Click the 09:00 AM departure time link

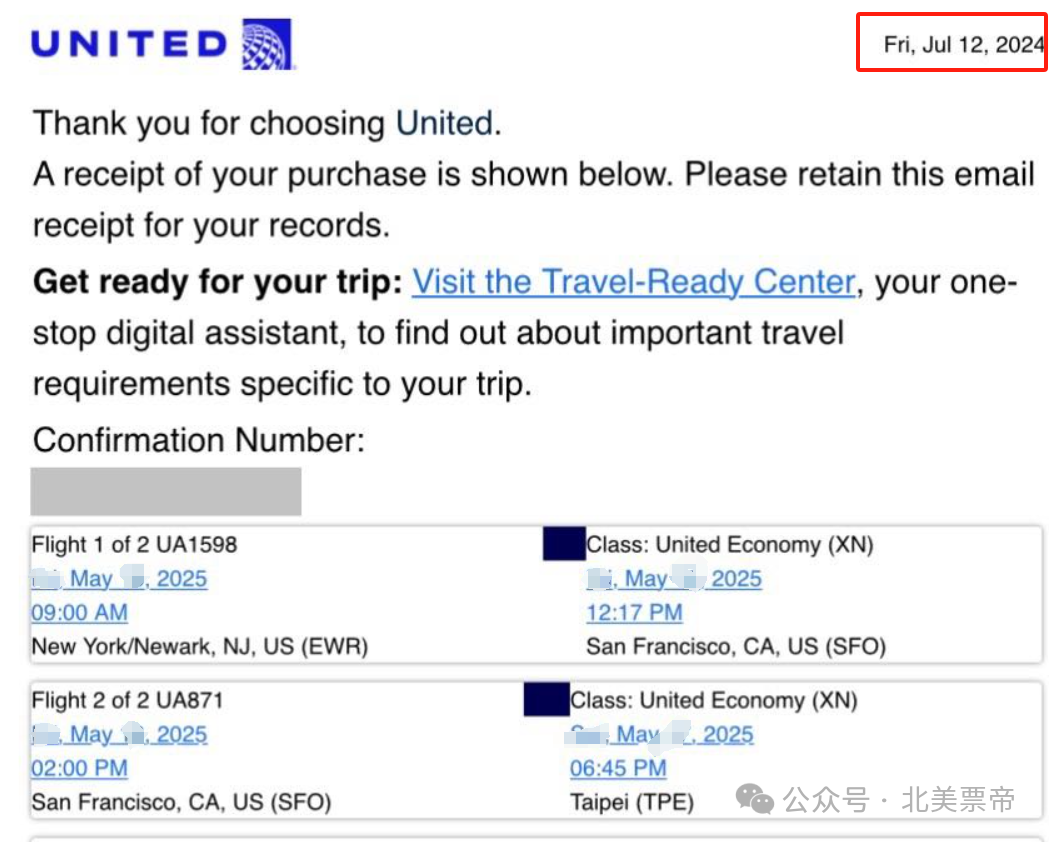click(80, 613)
